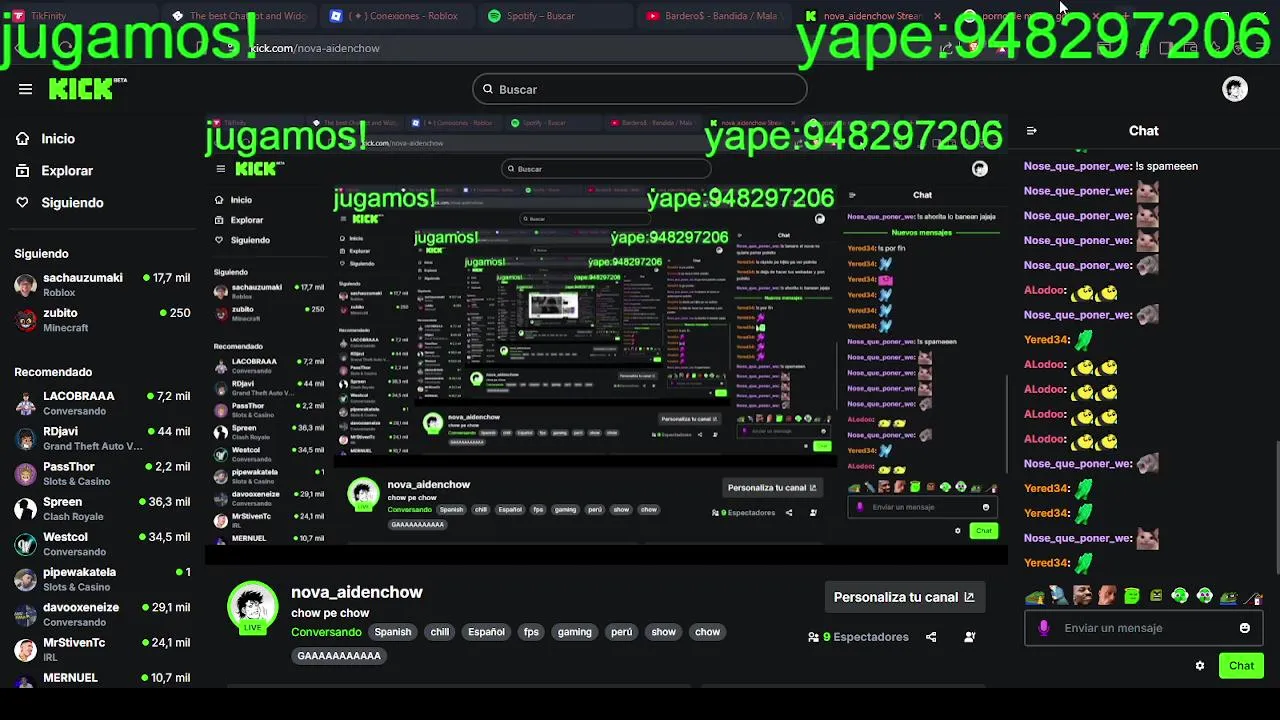The image size is (1280, 720).
Task: Open MrStivenTc IRL channel row
Action: click(x=102, y=649)
